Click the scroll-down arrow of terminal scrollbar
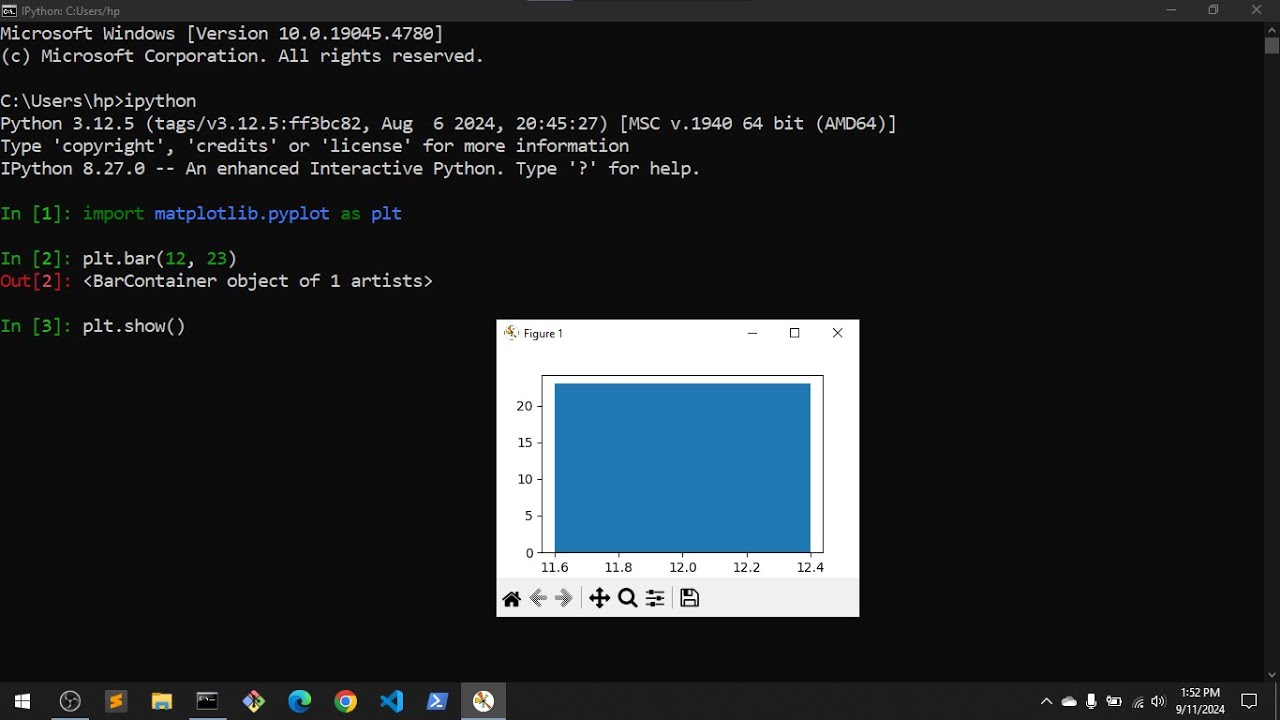The width and height of the screenshot is (1280, 720). (1272, 675)
